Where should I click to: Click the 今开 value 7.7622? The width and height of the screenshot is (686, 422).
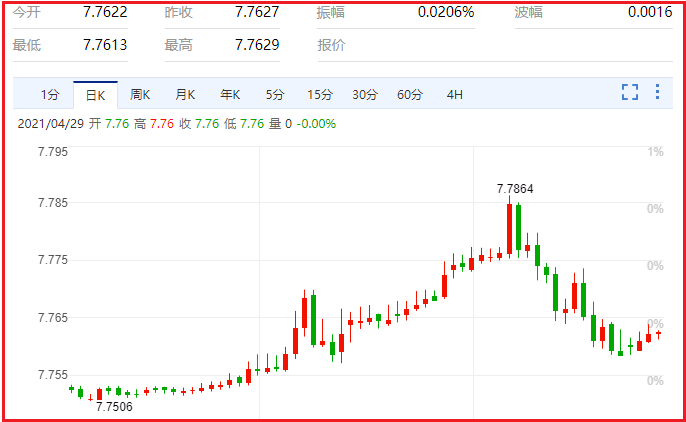coord(105,12)
